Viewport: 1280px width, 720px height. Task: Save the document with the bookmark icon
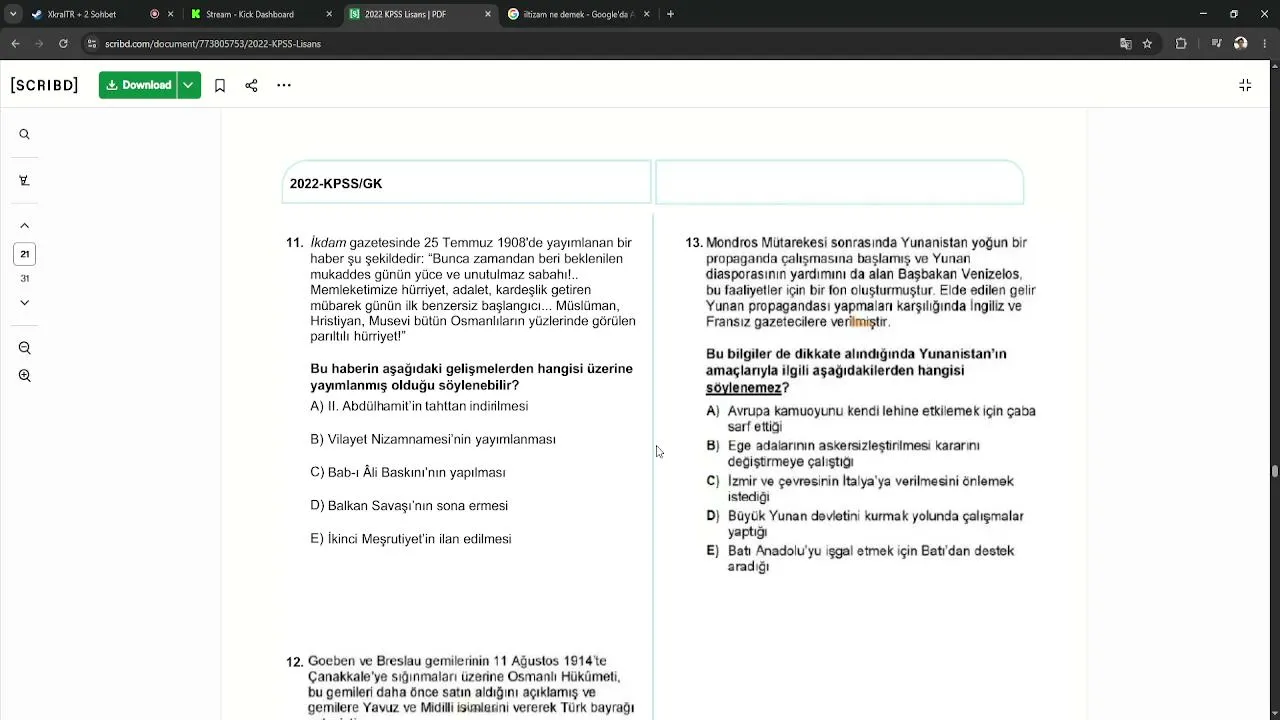coord(220,85)
